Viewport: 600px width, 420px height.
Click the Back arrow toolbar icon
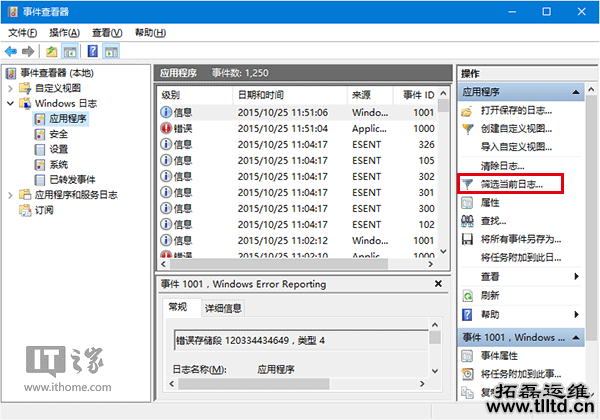point(11,51)
